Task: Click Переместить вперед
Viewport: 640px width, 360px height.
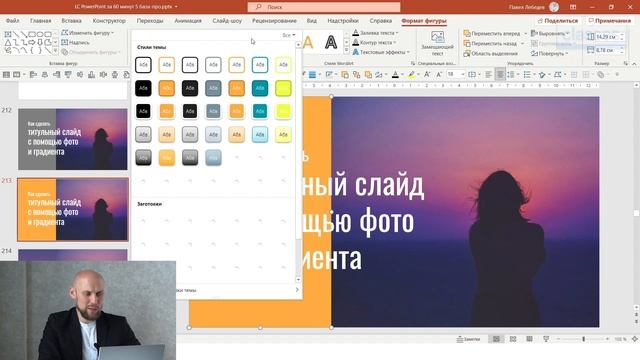Action: tap(492, 33)
